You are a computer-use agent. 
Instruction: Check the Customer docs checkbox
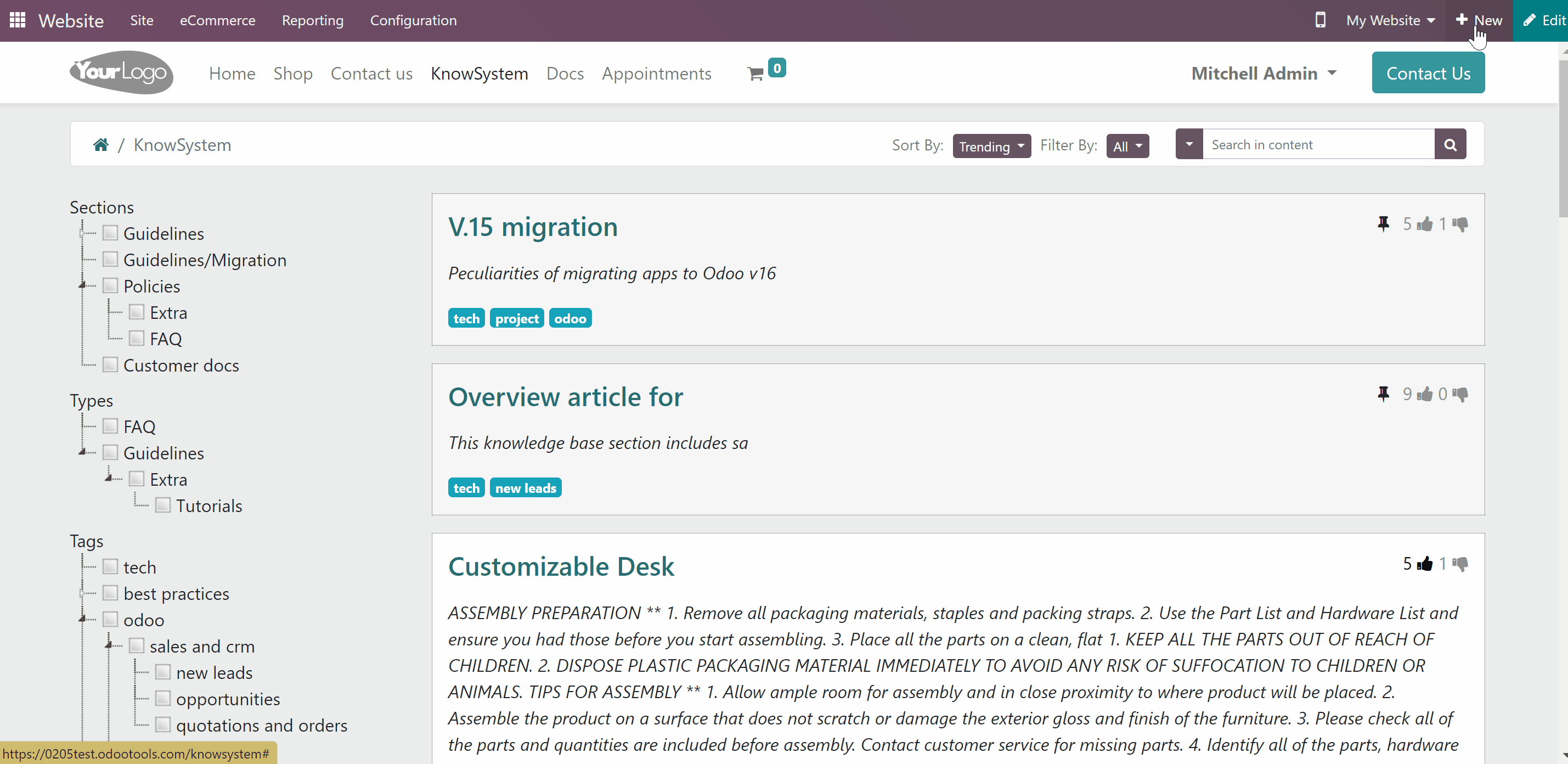(110, 364)
